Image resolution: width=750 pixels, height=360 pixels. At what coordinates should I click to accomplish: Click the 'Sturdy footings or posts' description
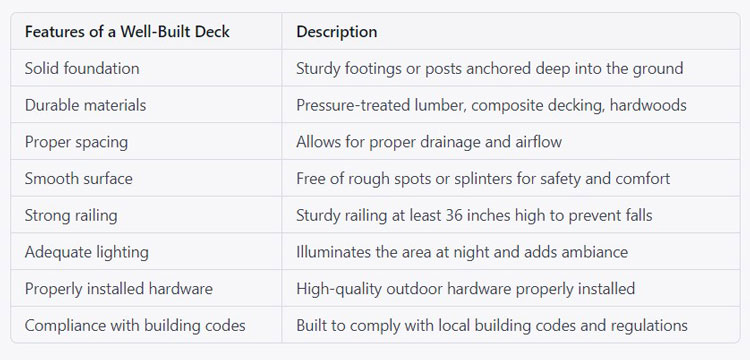point(490,68)
